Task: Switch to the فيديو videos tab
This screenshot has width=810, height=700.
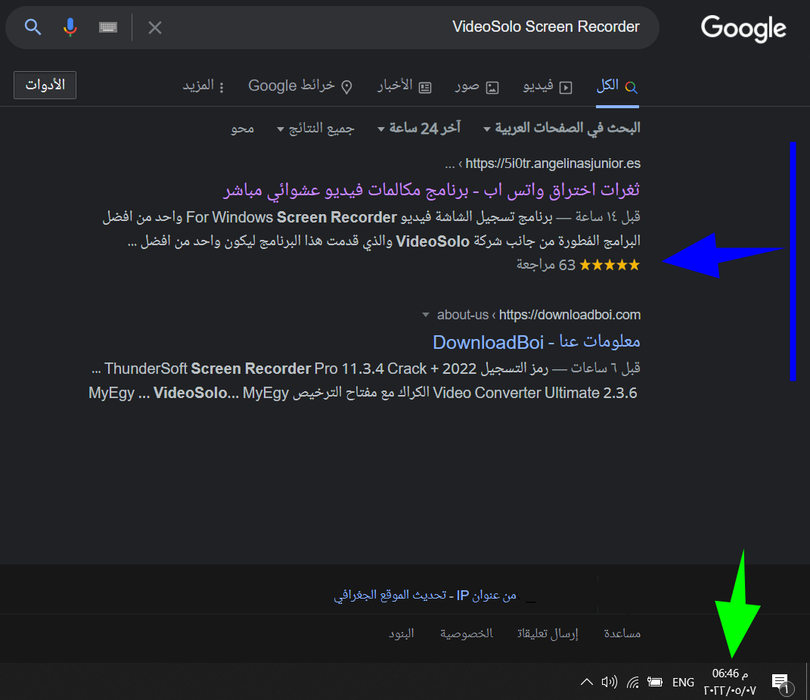Action: [x=548, y=86]
